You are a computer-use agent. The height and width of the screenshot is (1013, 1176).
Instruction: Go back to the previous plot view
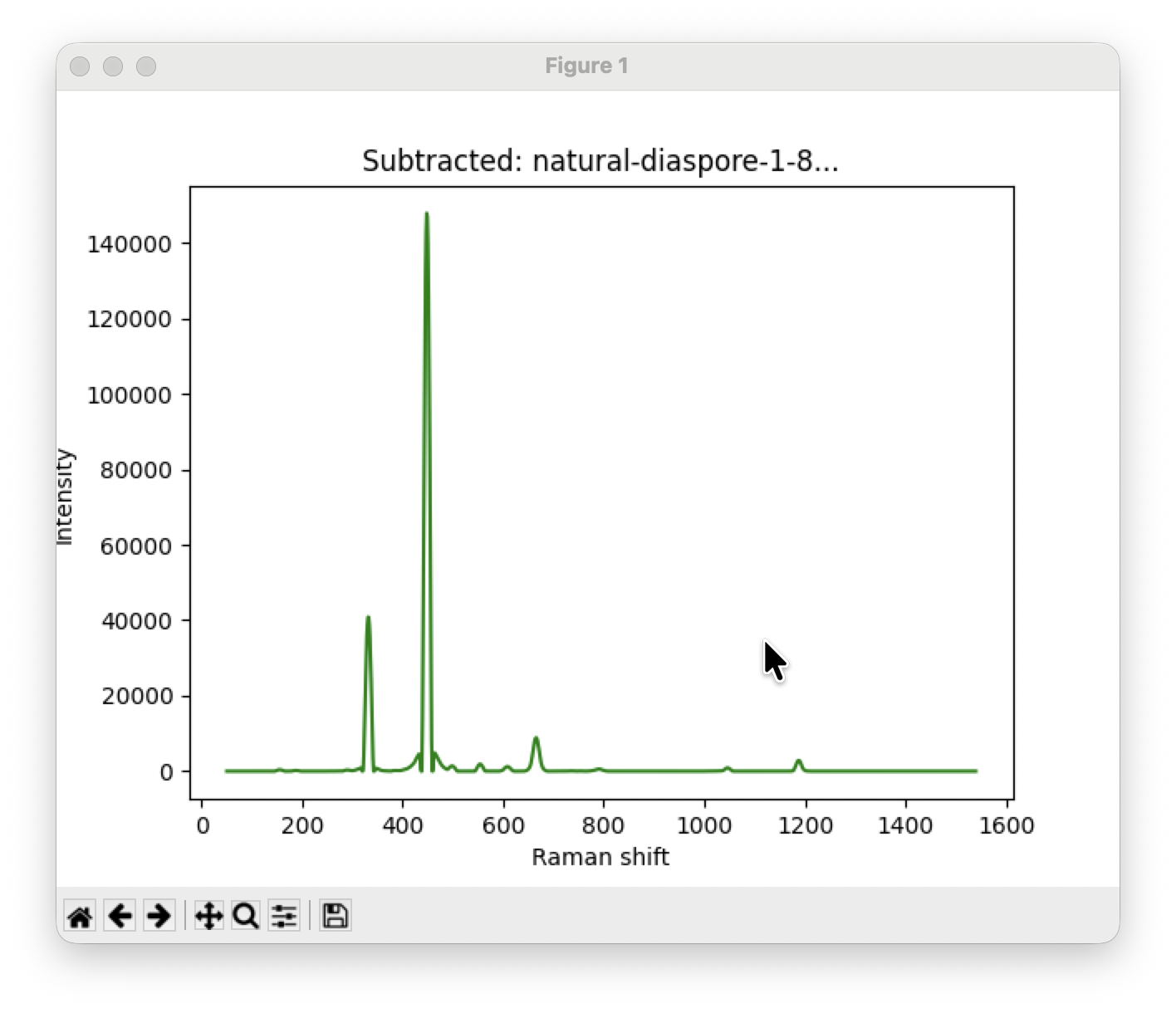click(120, 917)
